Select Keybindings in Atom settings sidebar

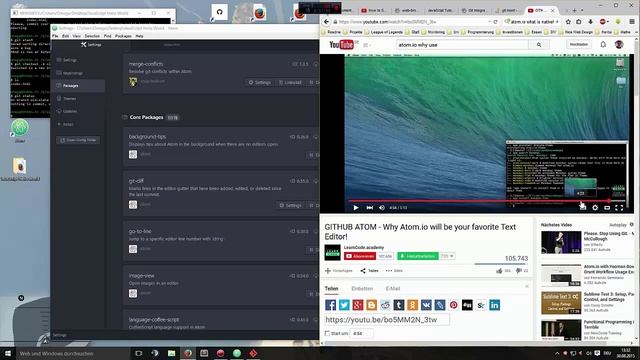73,73
